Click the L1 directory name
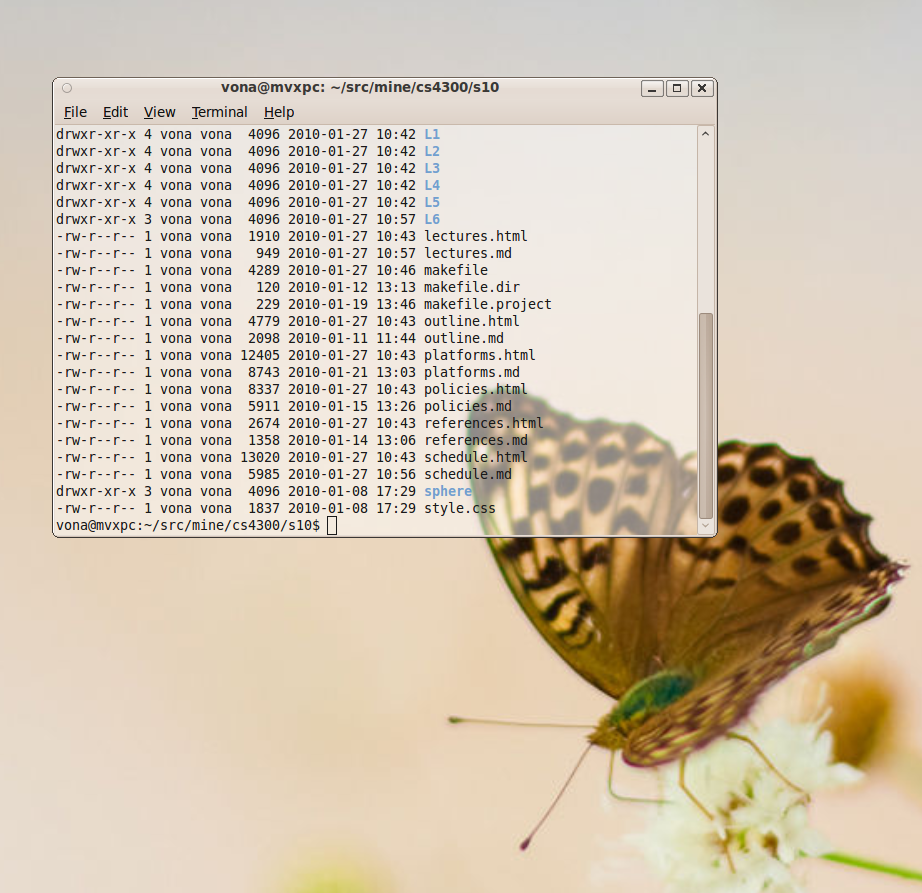The image size is (922, 893). pyautogui.click(x=432, y=134)
